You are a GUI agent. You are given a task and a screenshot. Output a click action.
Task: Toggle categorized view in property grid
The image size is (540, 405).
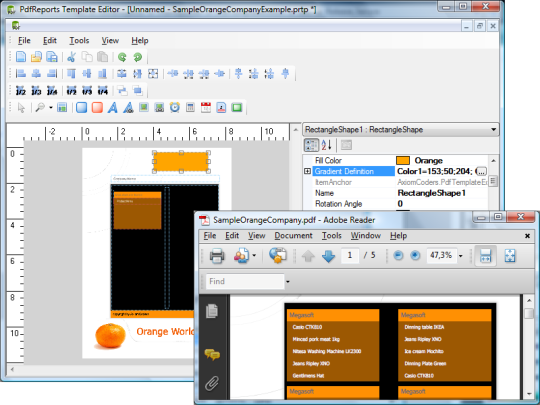[311, 145]
